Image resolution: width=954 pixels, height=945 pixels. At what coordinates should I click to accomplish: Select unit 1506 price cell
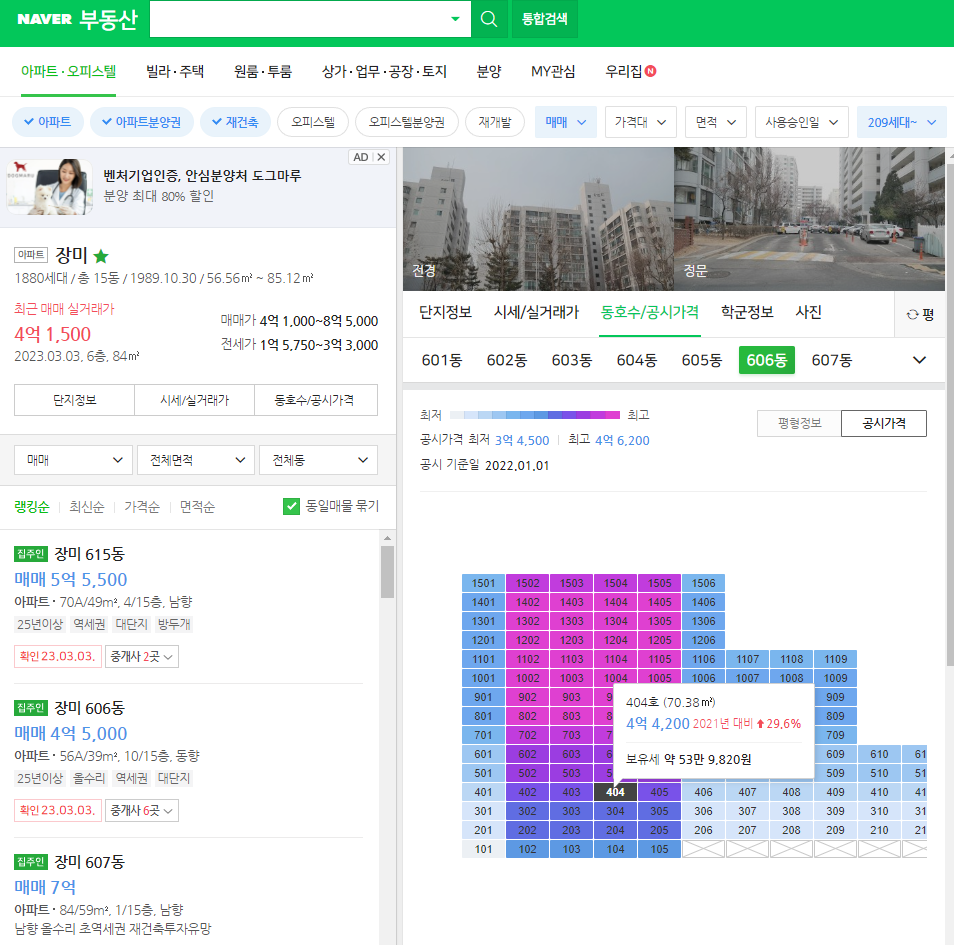pyautogui.click(x=703, y=583)
